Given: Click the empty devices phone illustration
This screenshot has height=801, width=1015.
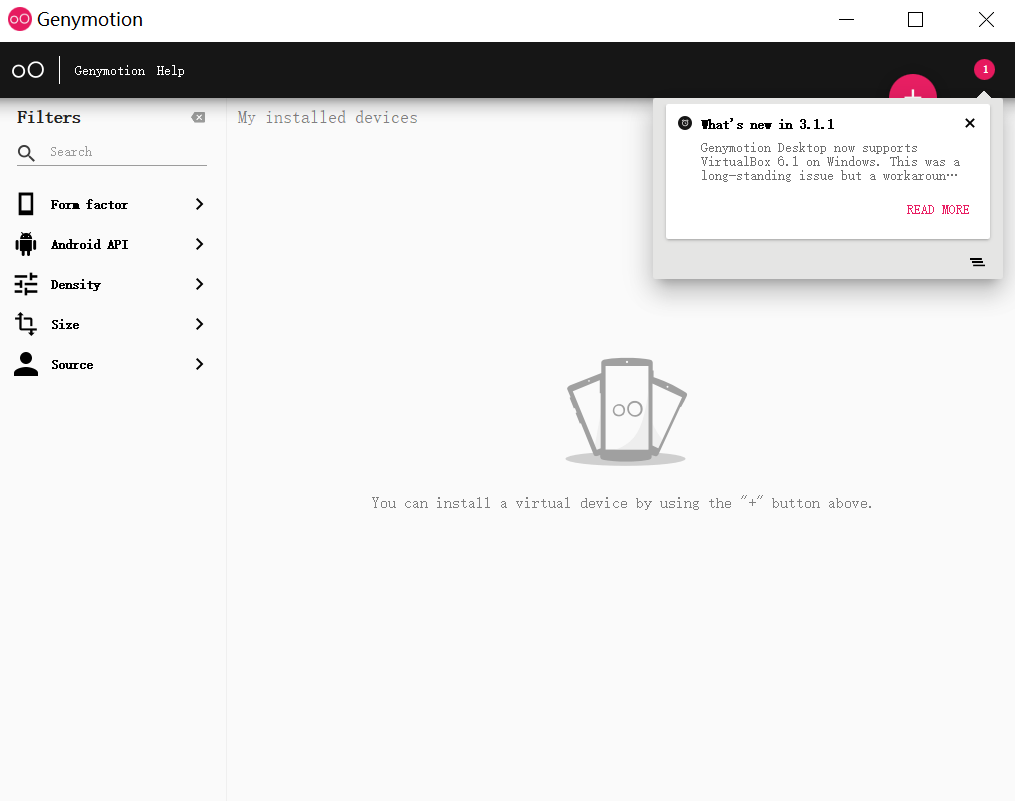Looking at the screenshot, I should [626, 412].
